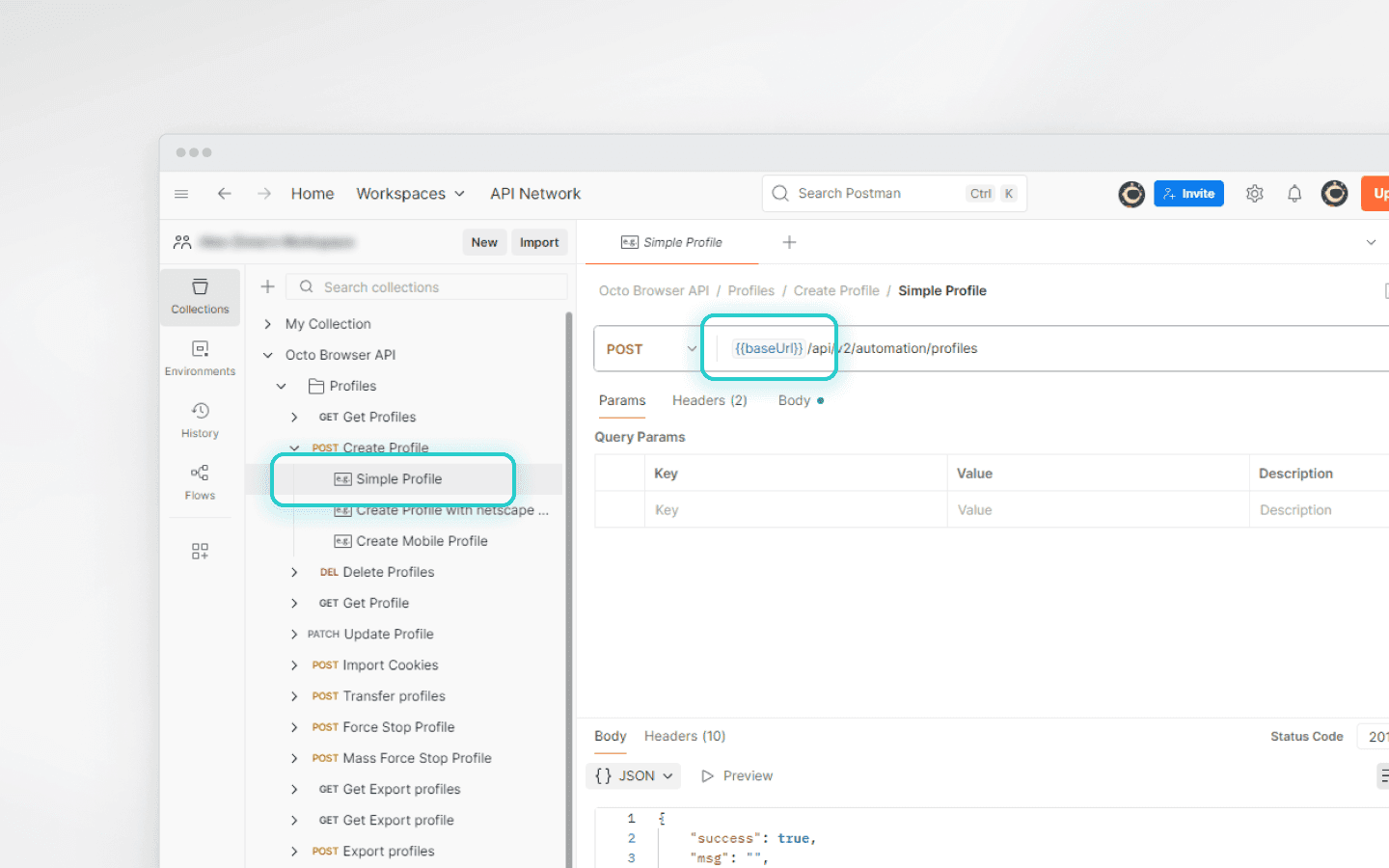Select Transfer profiles request

[x=394, y=696]
